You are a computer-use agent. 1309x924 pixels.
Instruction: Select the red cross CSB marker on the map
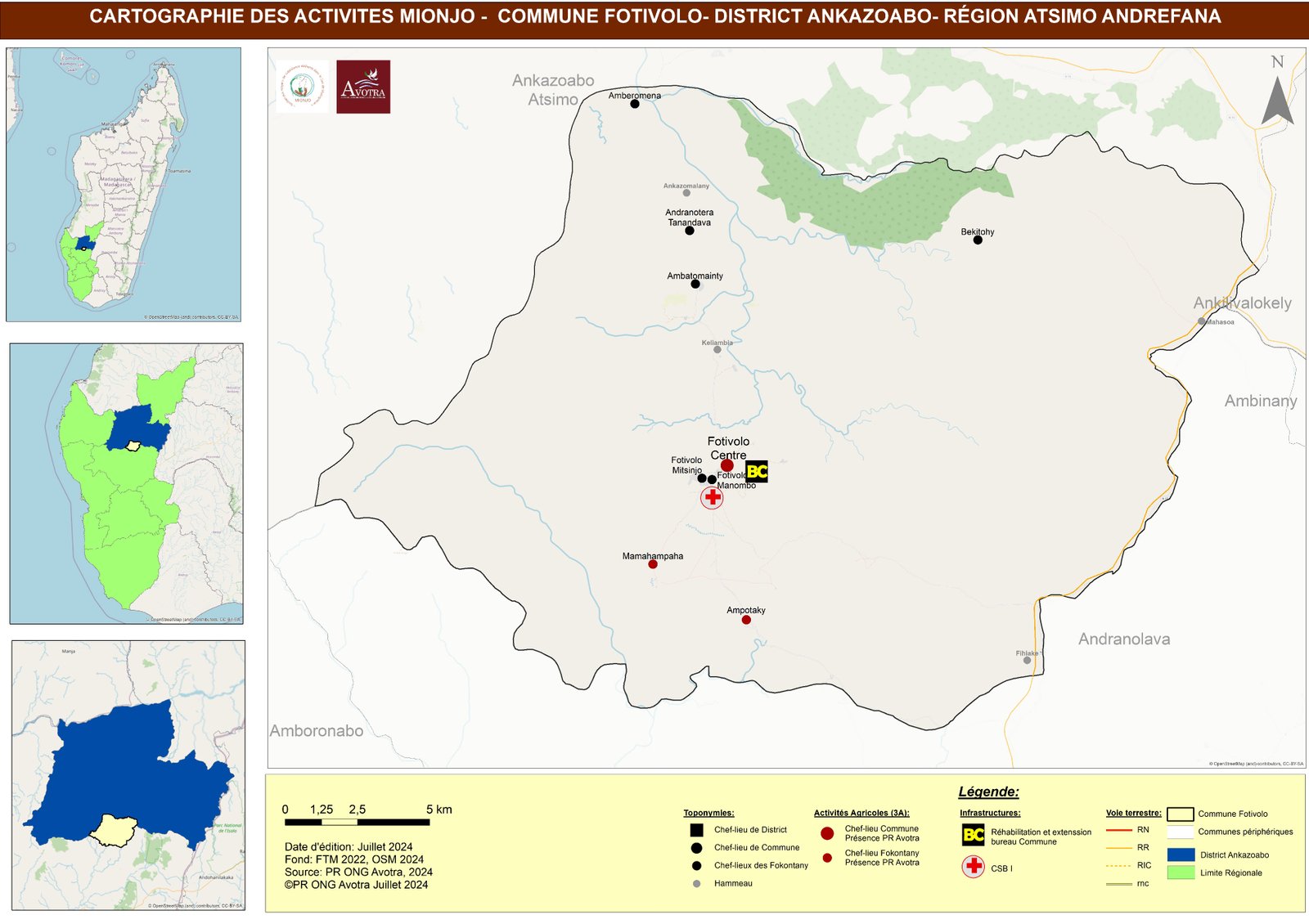point(713,497)
